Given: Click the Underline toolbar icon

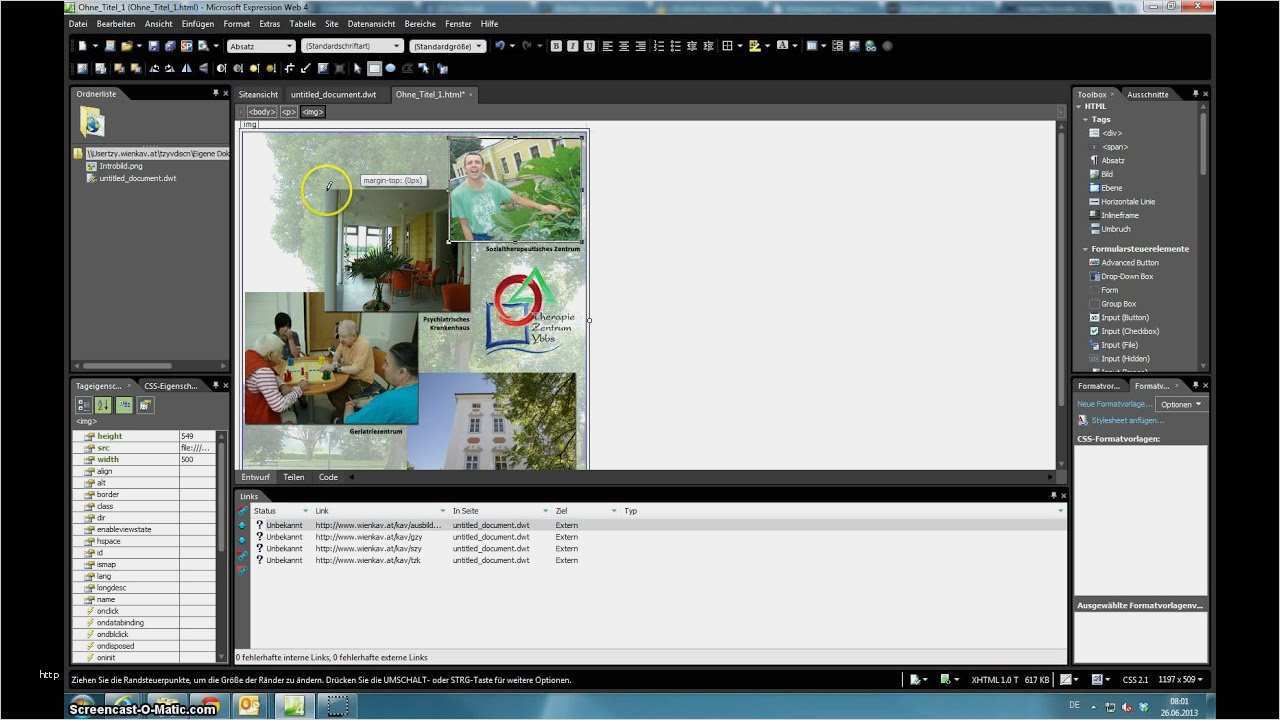Looking at the screenshot, I should (589, 46).
